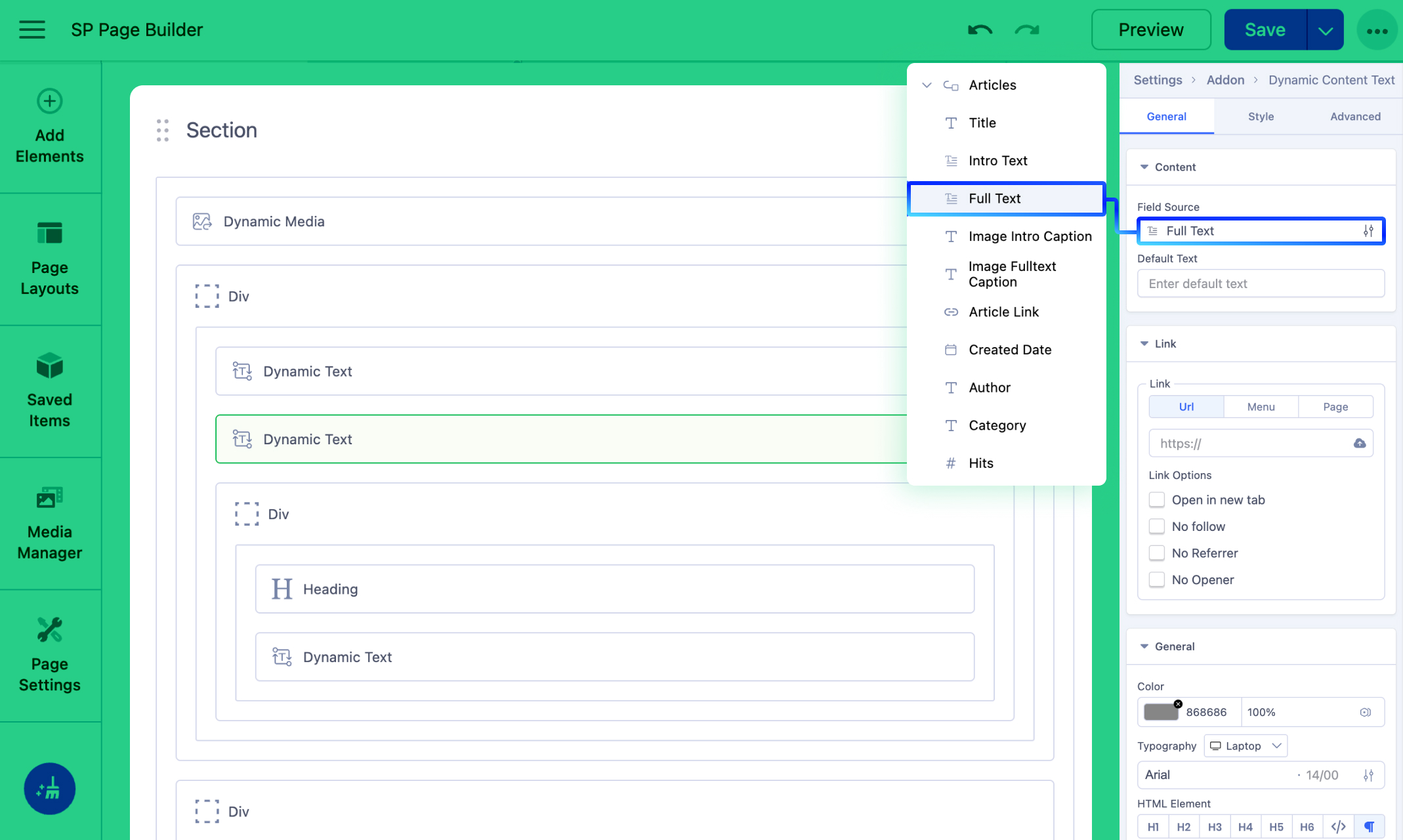Tick the No Opener checkbox
This screenshot has height=840, width=1403.
point(1157,579)
